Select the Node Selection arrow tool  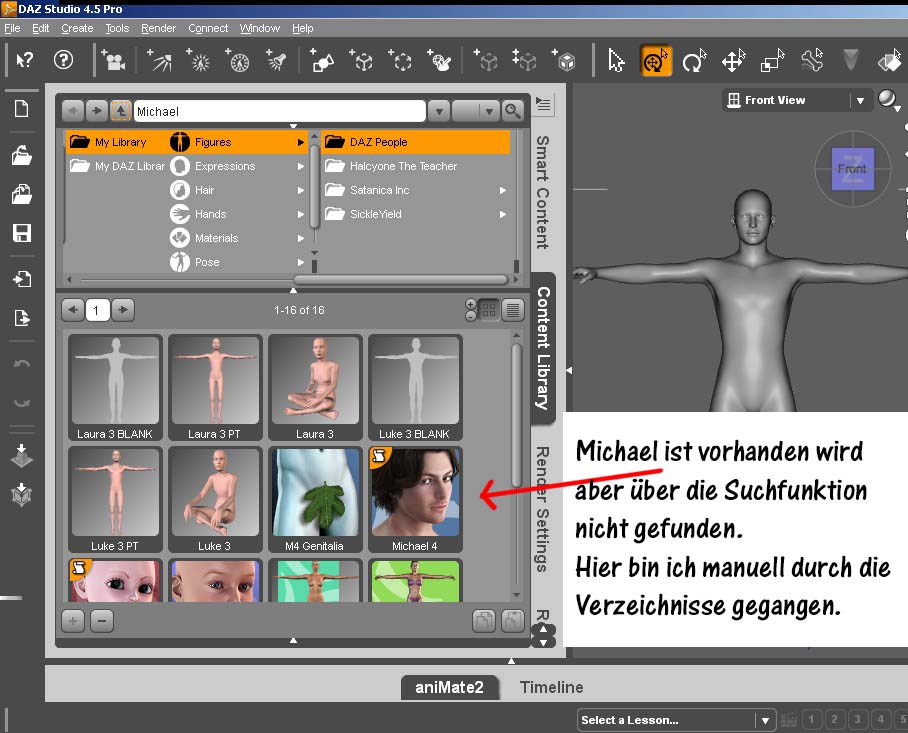616,60
